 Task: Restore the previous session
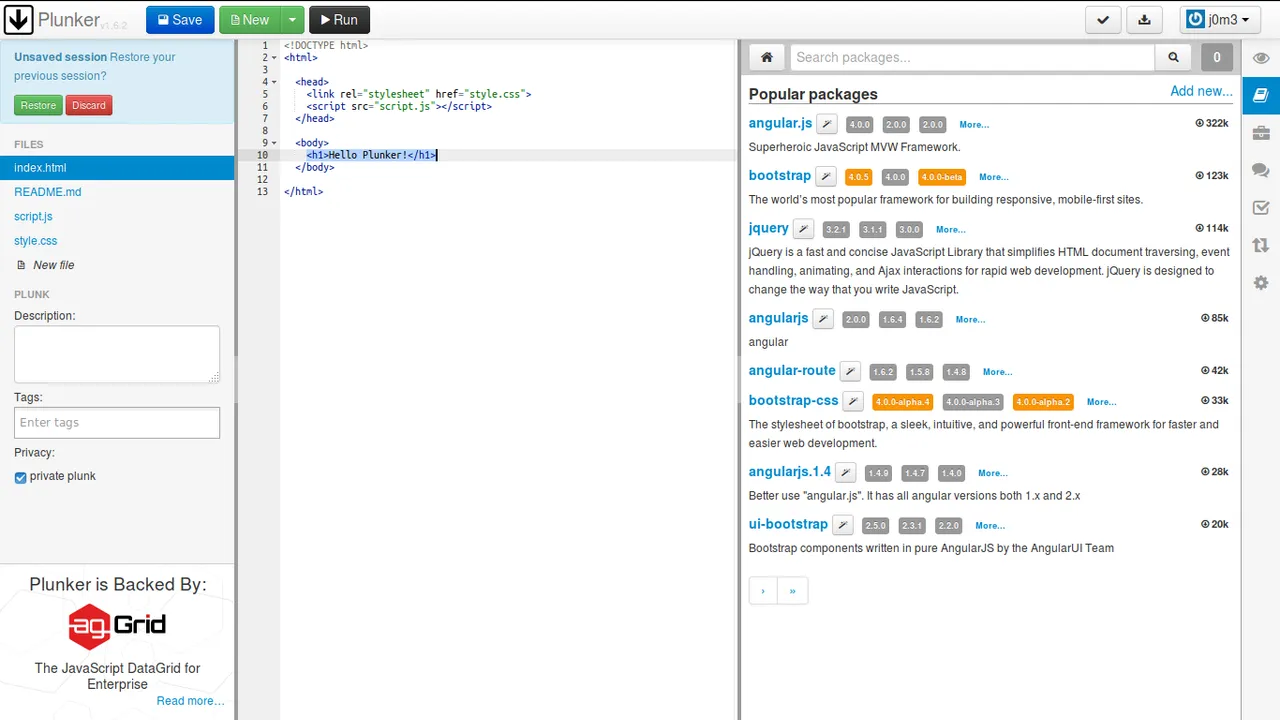pos(38,105)
